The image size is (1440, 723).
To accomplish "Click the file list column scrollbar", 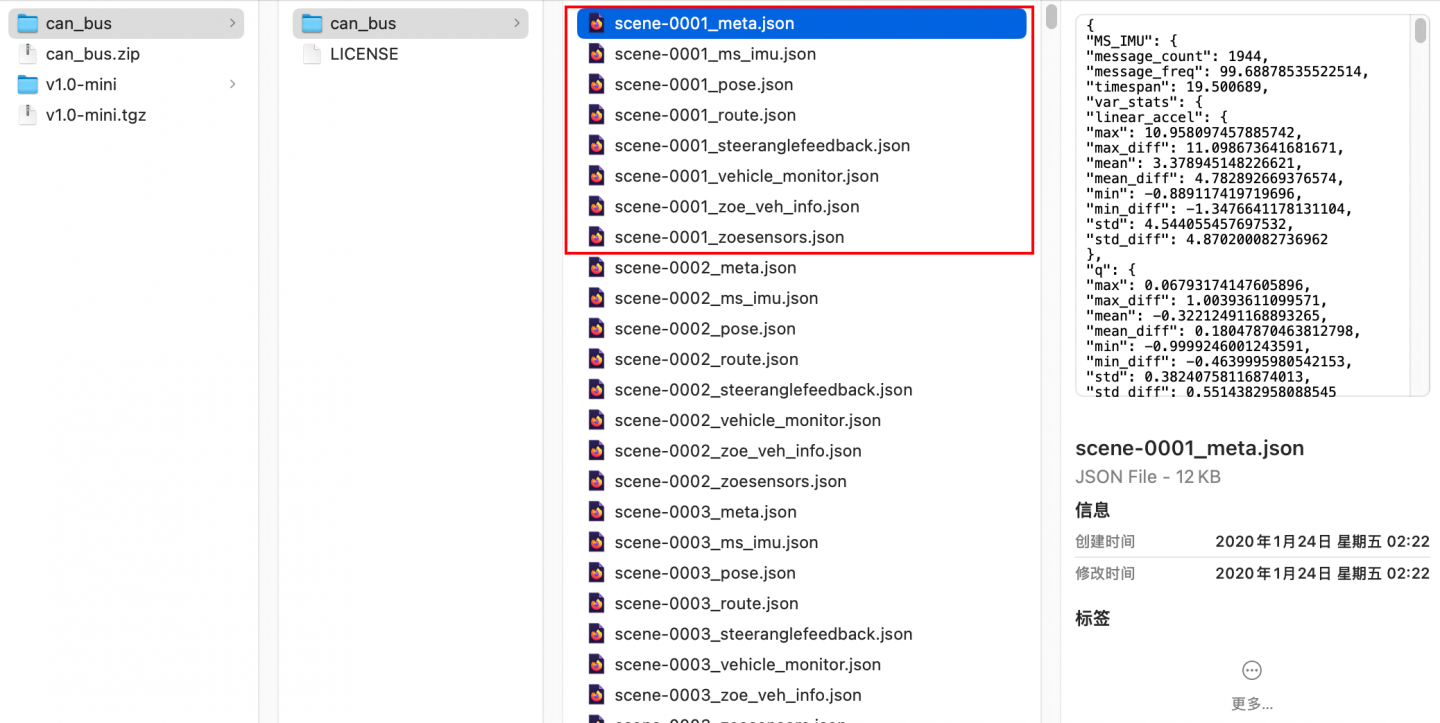I will pyautogui.click(x=1051, y=18).
